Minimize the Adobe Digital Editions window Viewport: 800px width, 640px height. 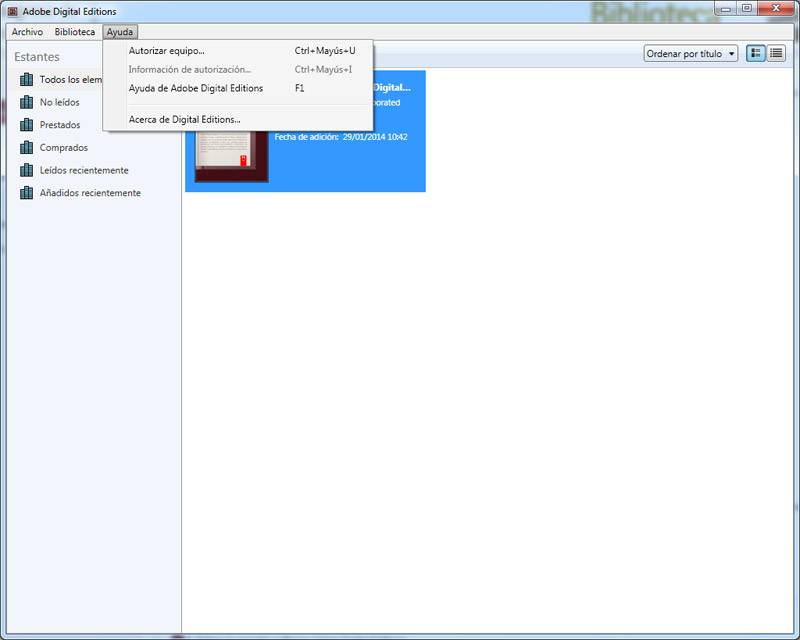coord(726,9)
